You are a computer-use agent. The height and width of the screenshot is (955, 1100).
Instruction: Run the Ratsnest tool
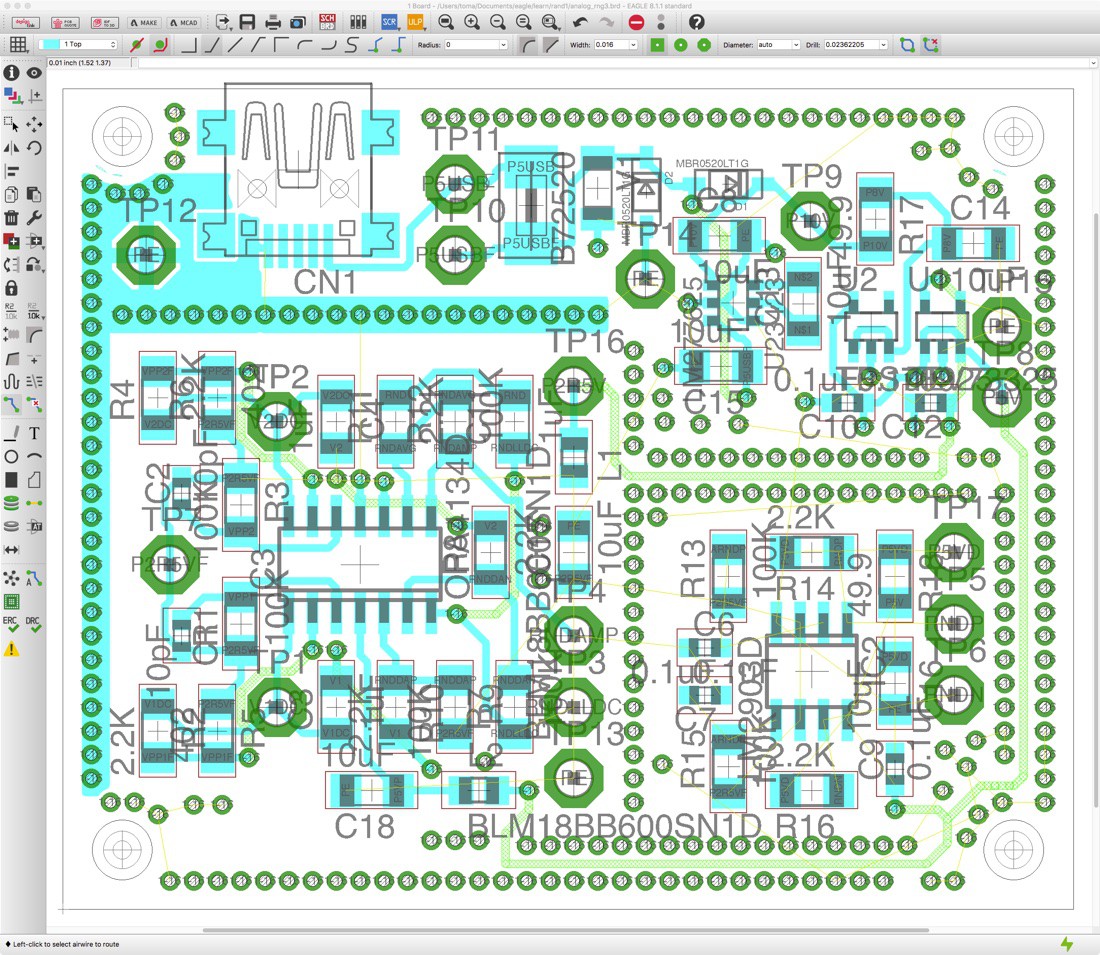pos(11,578)
